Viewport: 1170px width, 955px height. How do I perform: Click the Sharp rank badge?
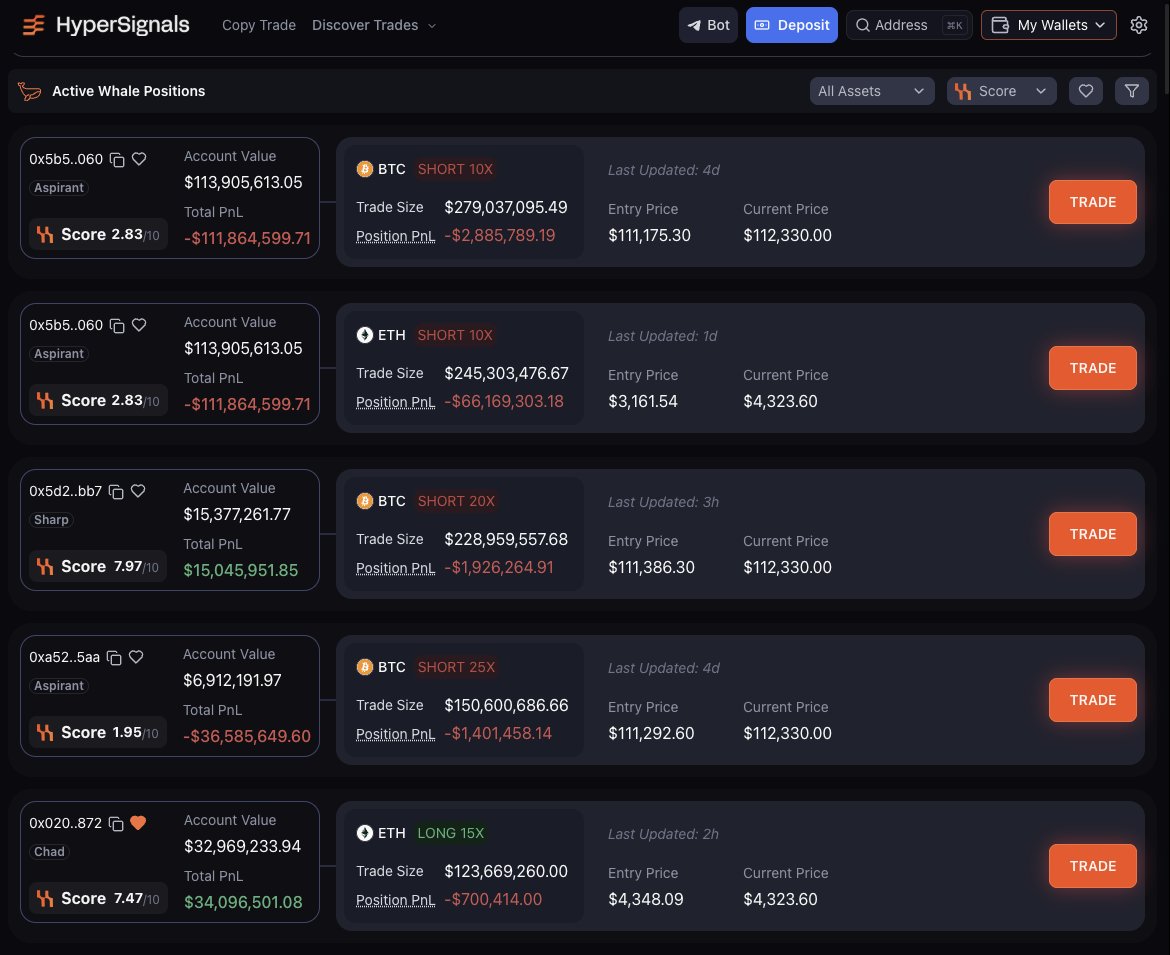pos(51,520)
